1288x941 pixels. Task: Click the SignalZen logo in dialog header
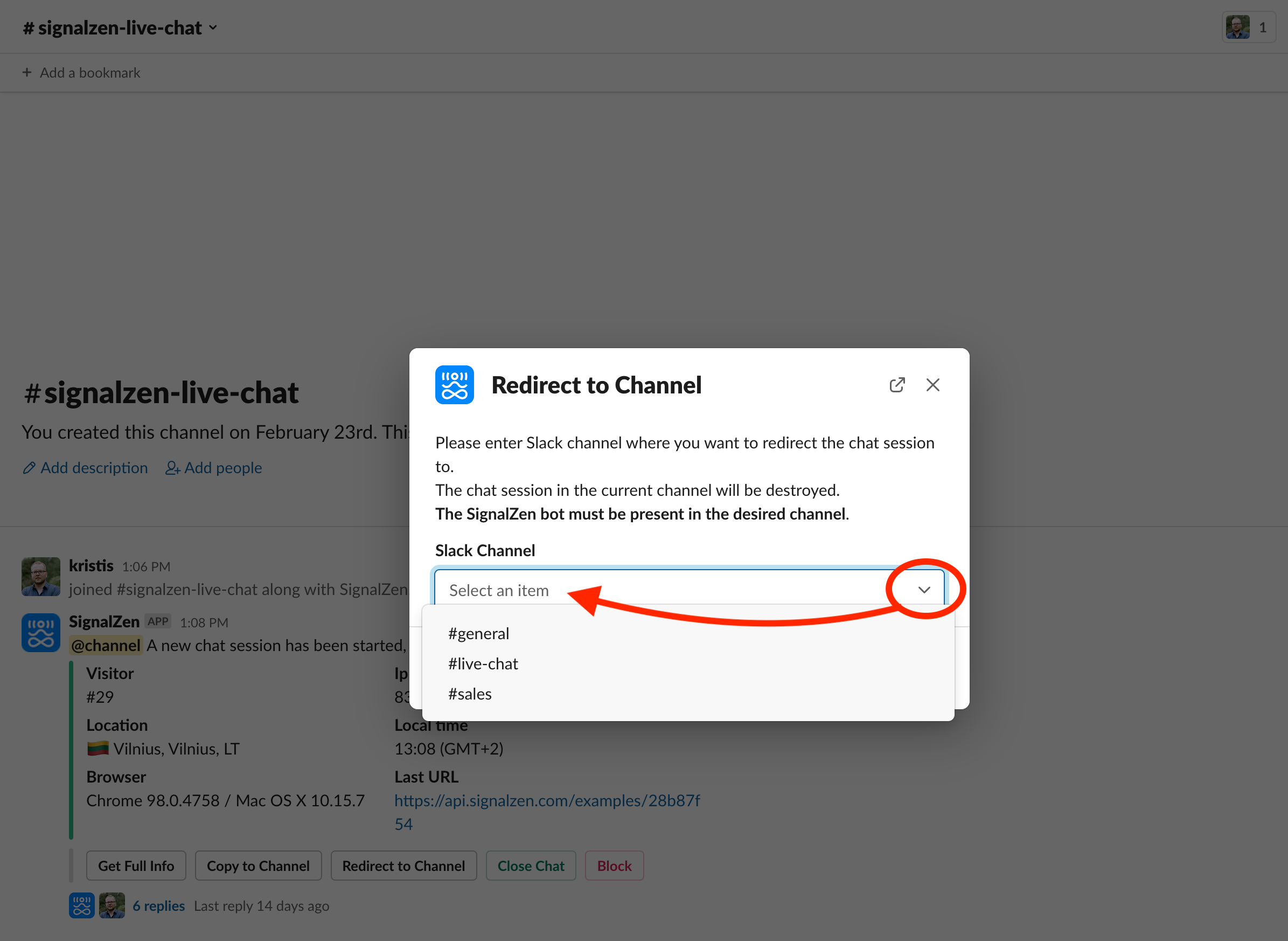(x=454, y=385)
